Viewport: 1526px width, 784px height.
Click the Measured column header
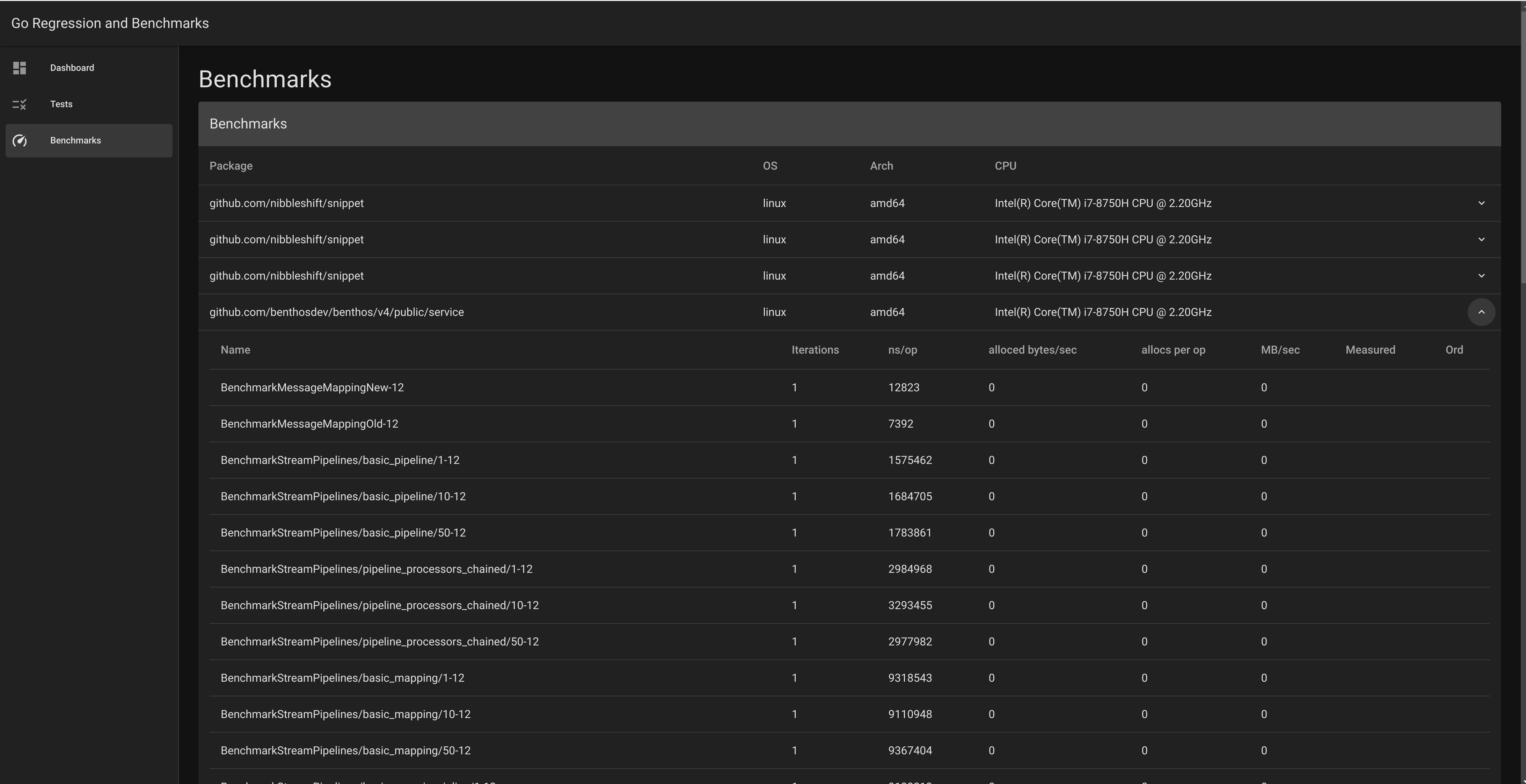click(1370, 350)
